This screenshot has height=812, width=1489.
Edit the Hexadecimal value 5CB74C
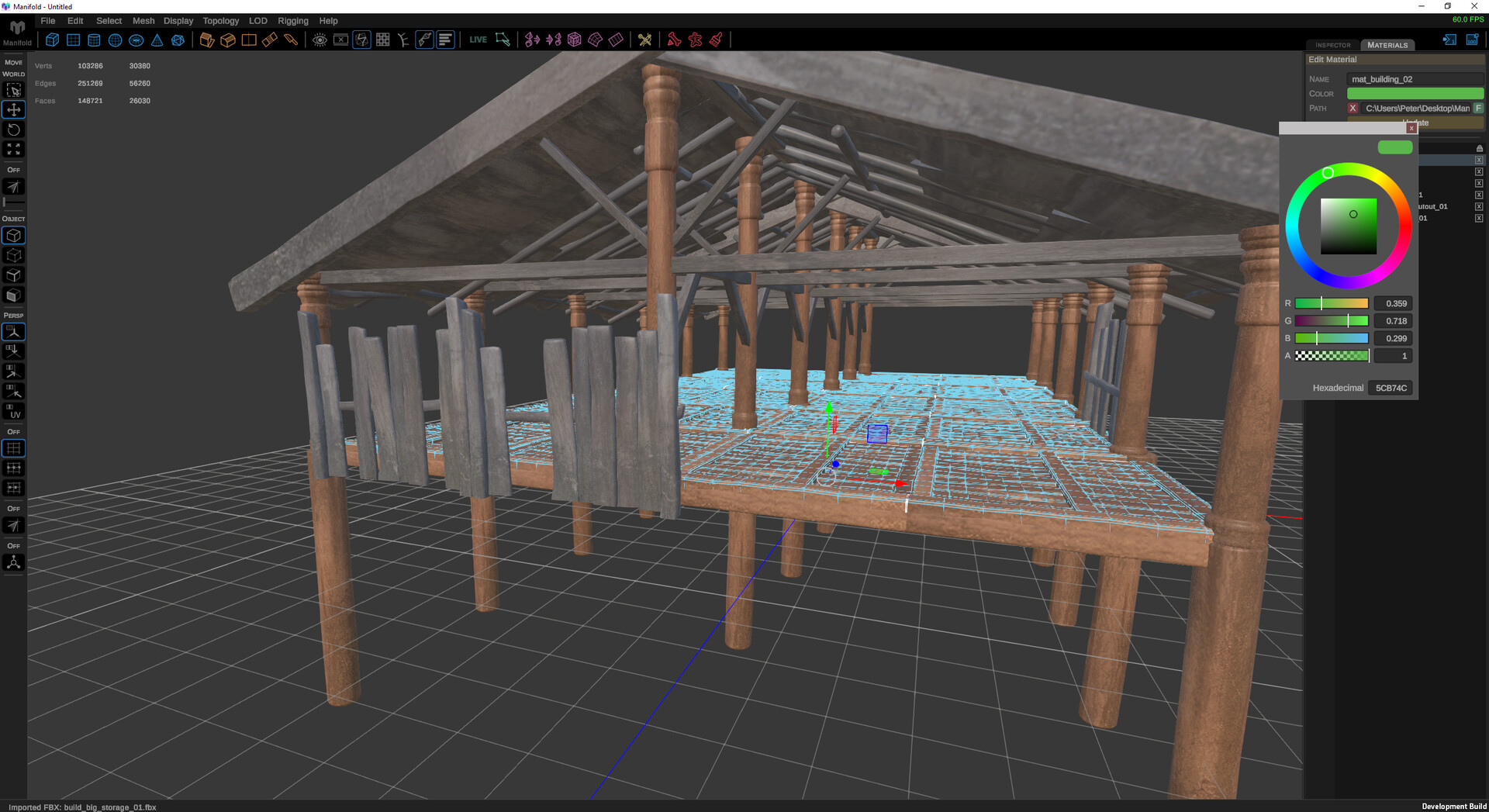point(1390,388)
